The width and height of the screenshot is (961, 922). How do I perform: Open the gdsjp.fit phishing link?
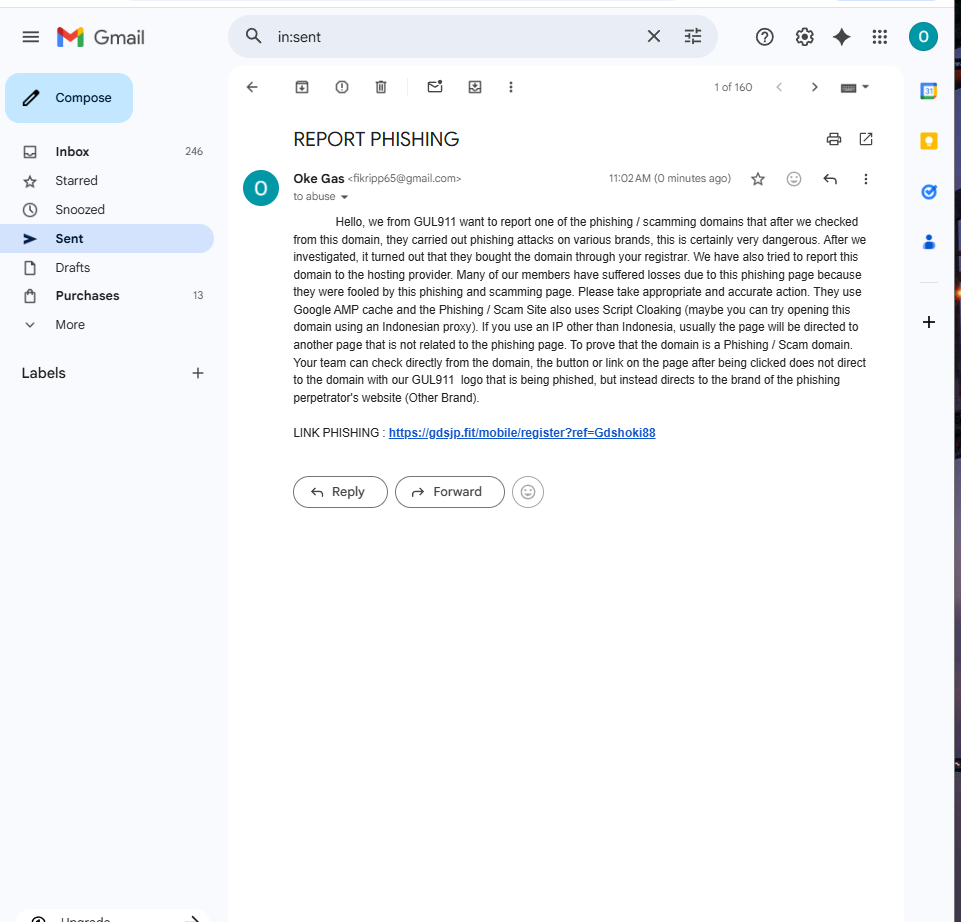(522, 433)
